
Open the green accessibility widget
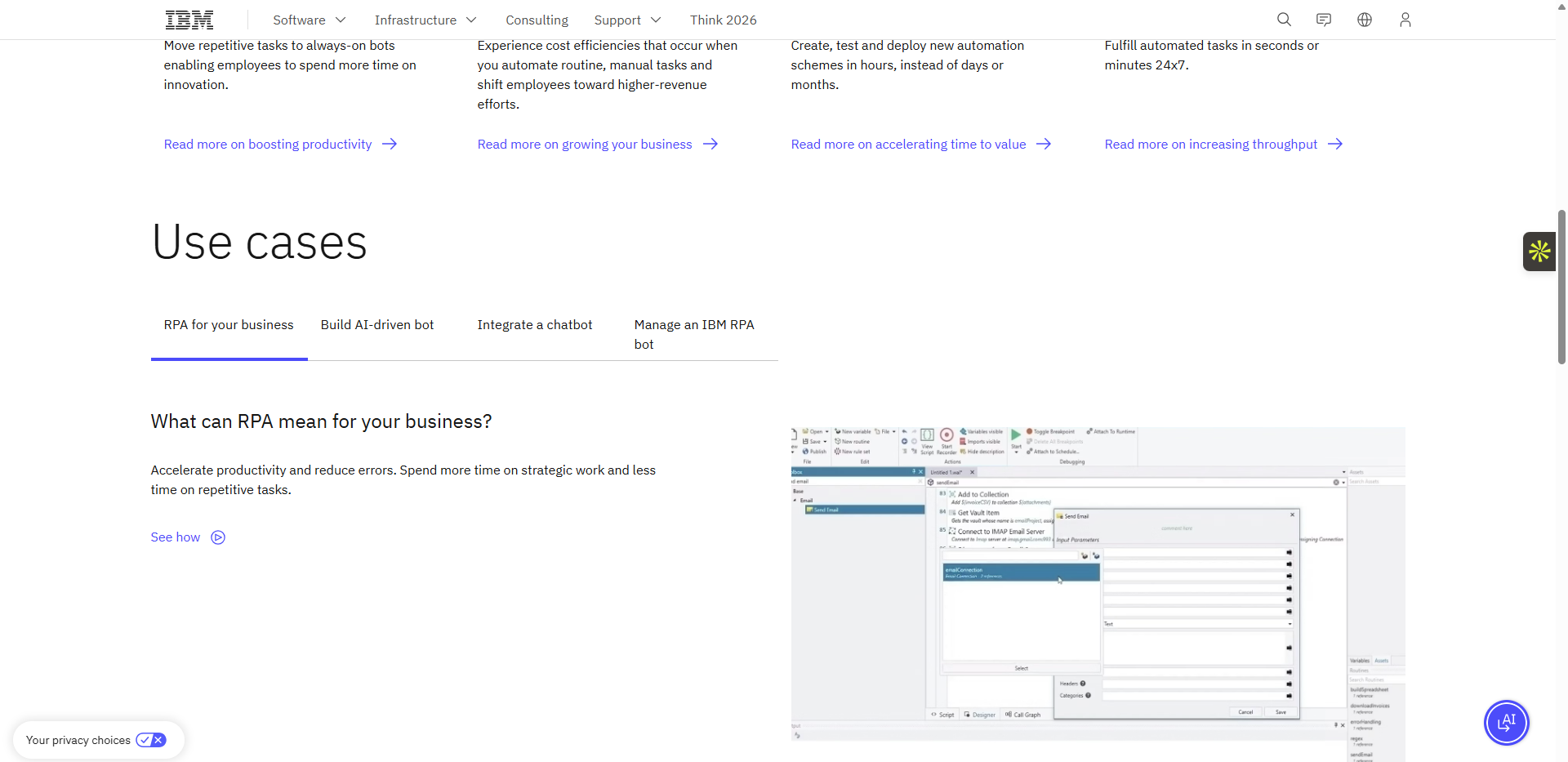tap(1539, 251)
